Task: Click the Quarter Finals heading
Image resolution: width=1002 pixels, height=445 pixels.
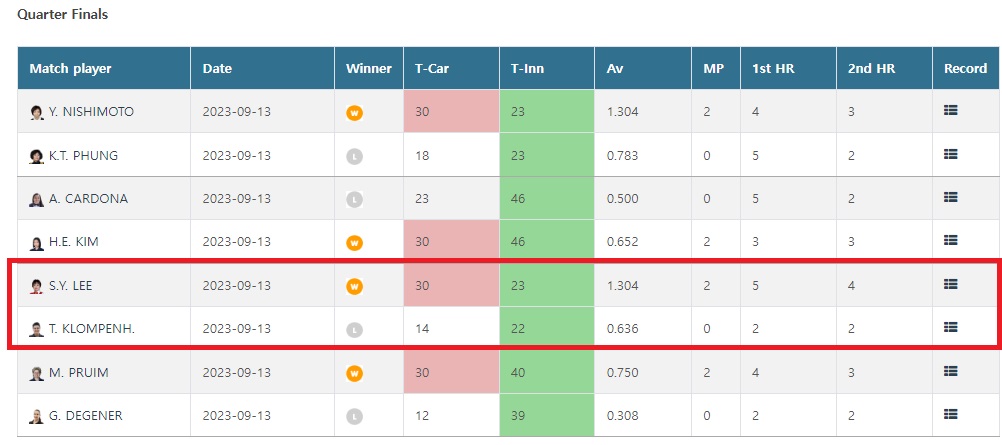Action: [63, 14]
